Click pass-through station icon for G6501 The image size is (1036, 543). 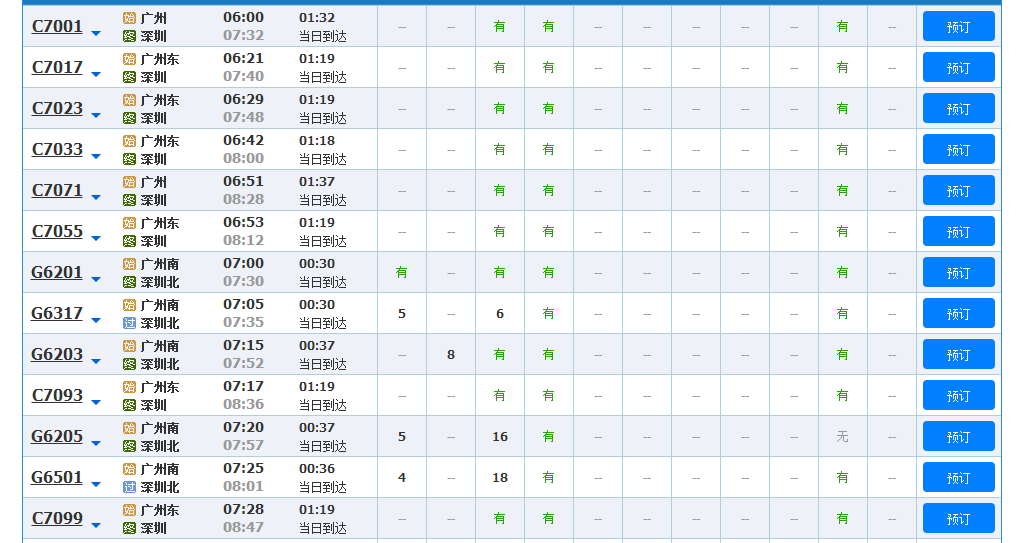(x=130, y=486)
